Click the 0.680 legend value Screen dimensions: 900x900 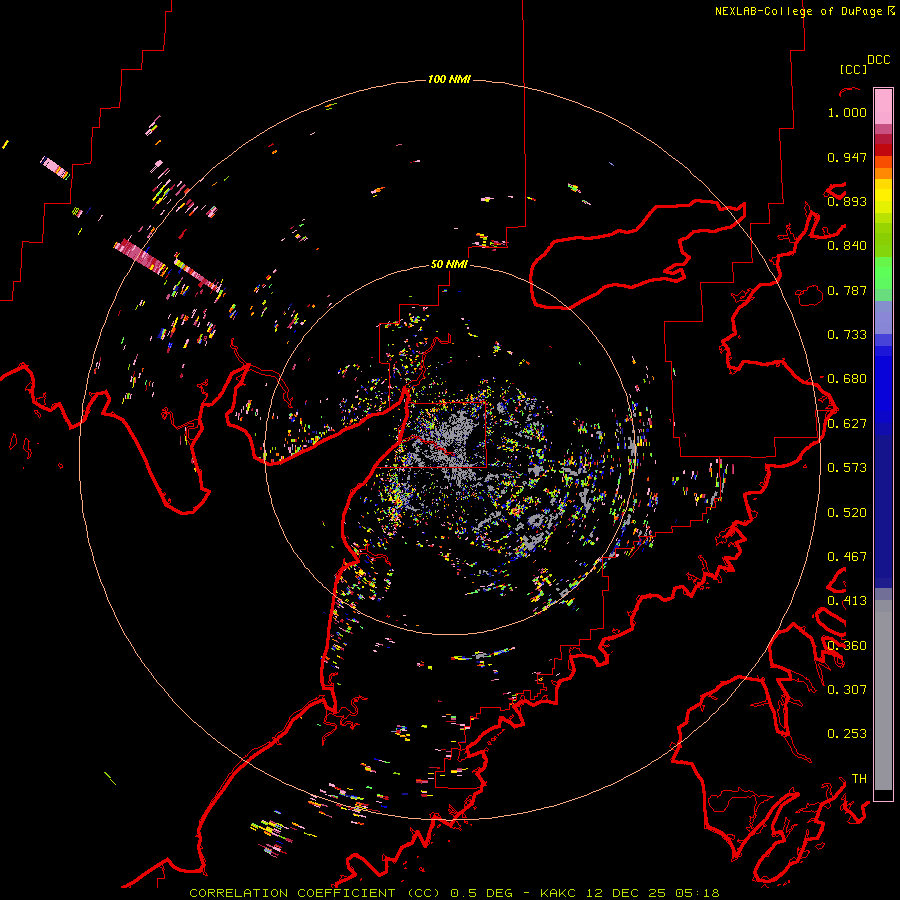(847, 379)
